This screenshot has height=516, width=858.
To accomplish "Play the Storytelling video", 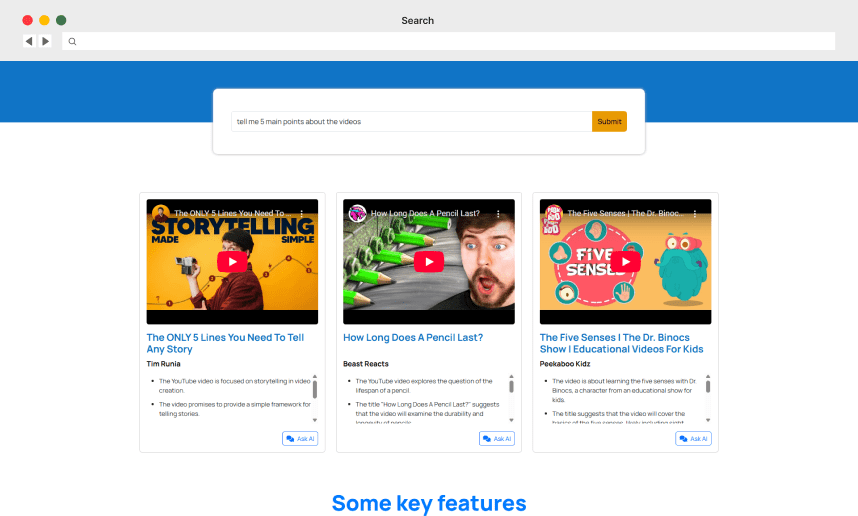I will (x=232, y=261).
